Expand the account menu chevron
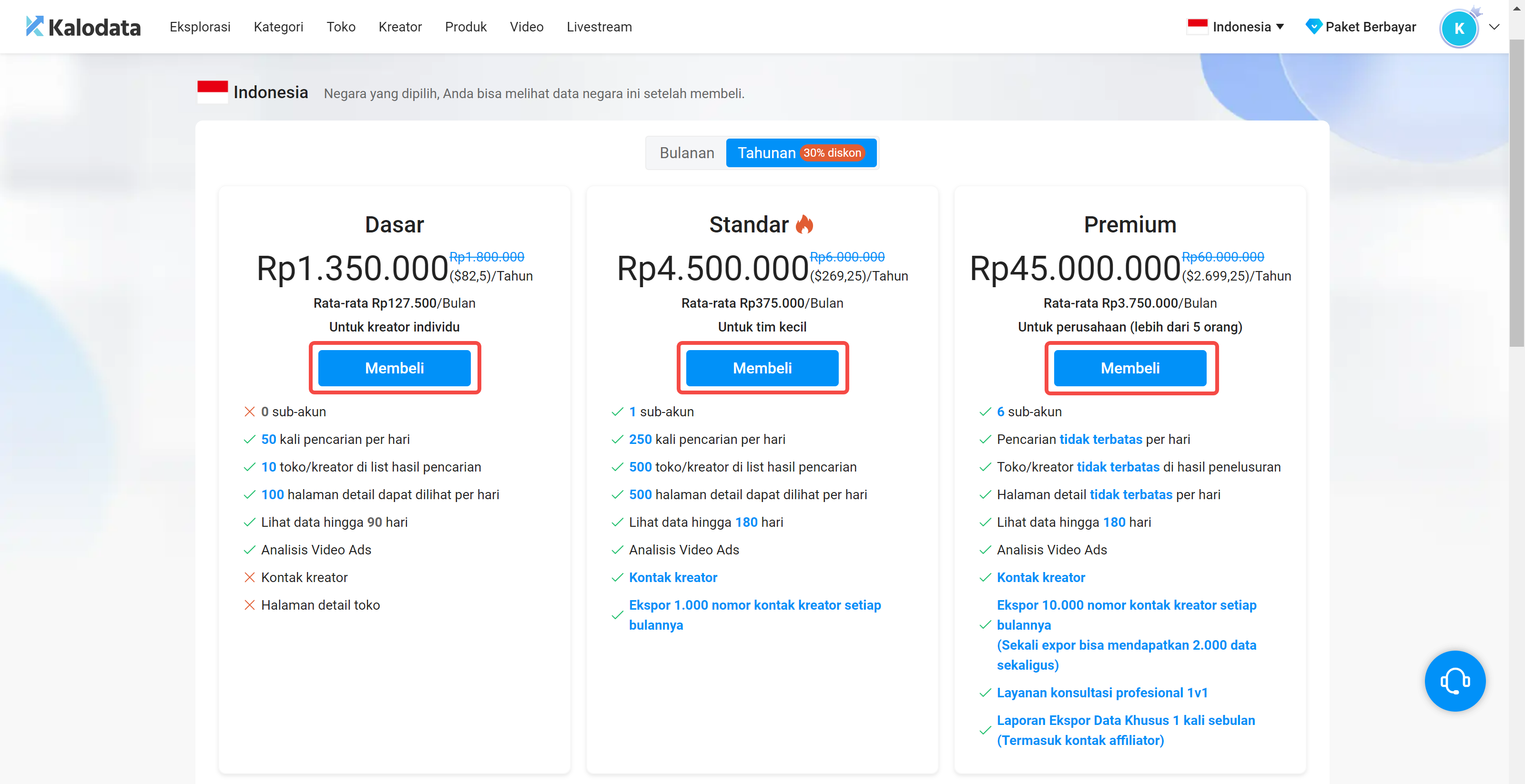 1495,27
